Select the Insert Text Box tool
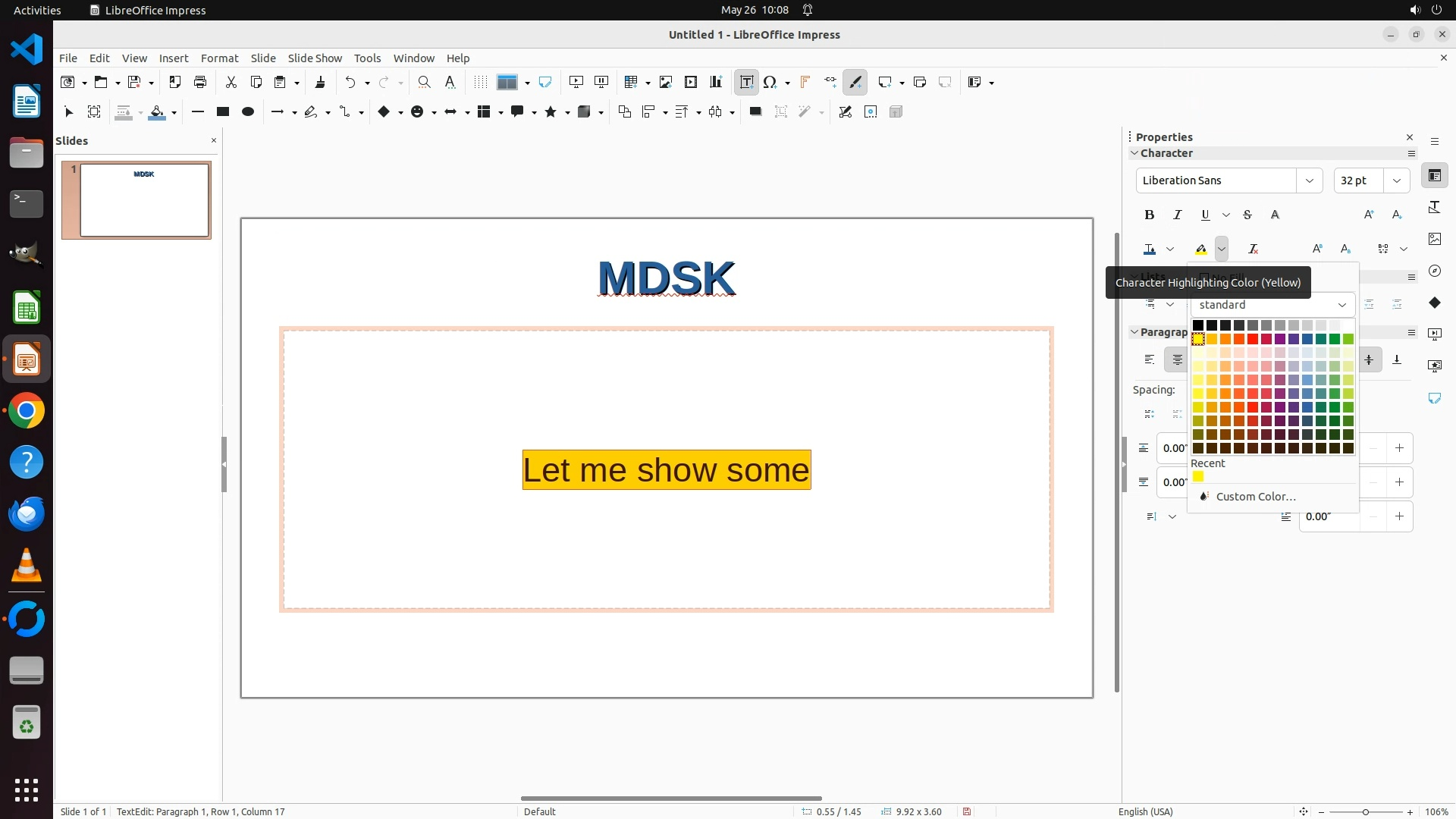The height and width of the screenshot is (819, 1456). [x=746, y=82]
